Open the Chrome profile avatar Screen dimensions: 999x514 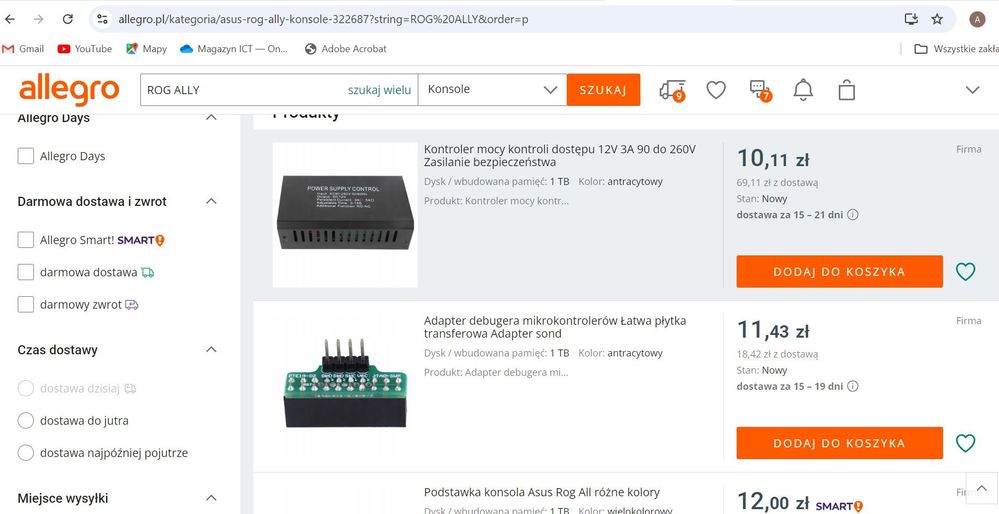click(x=977, y=19)
